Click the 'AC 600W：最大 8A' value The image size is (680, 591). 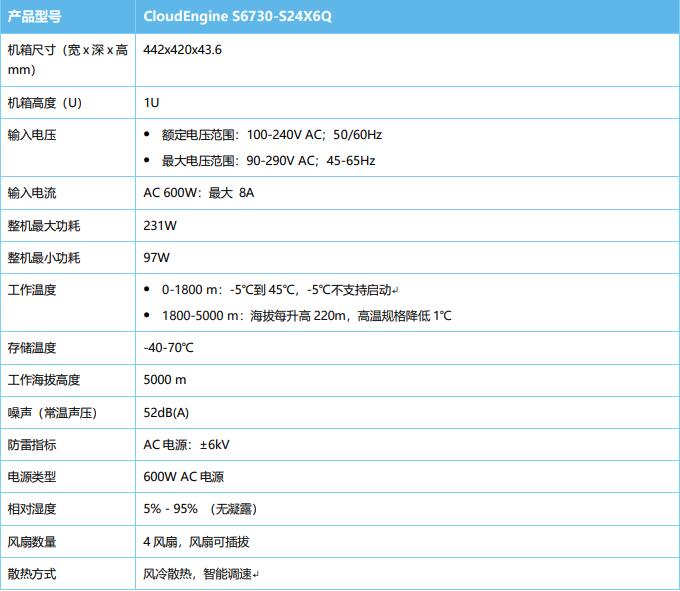tap(199, 193)
